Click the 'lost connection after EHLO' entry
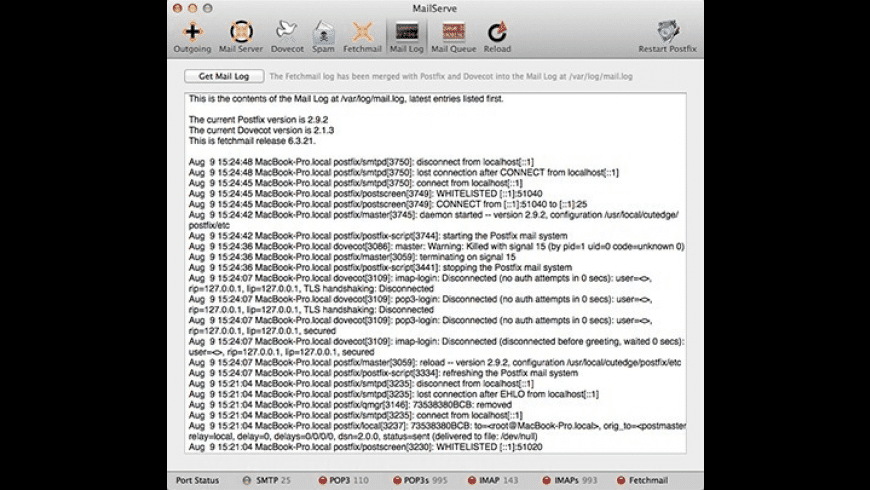 [x=394, y=394]
